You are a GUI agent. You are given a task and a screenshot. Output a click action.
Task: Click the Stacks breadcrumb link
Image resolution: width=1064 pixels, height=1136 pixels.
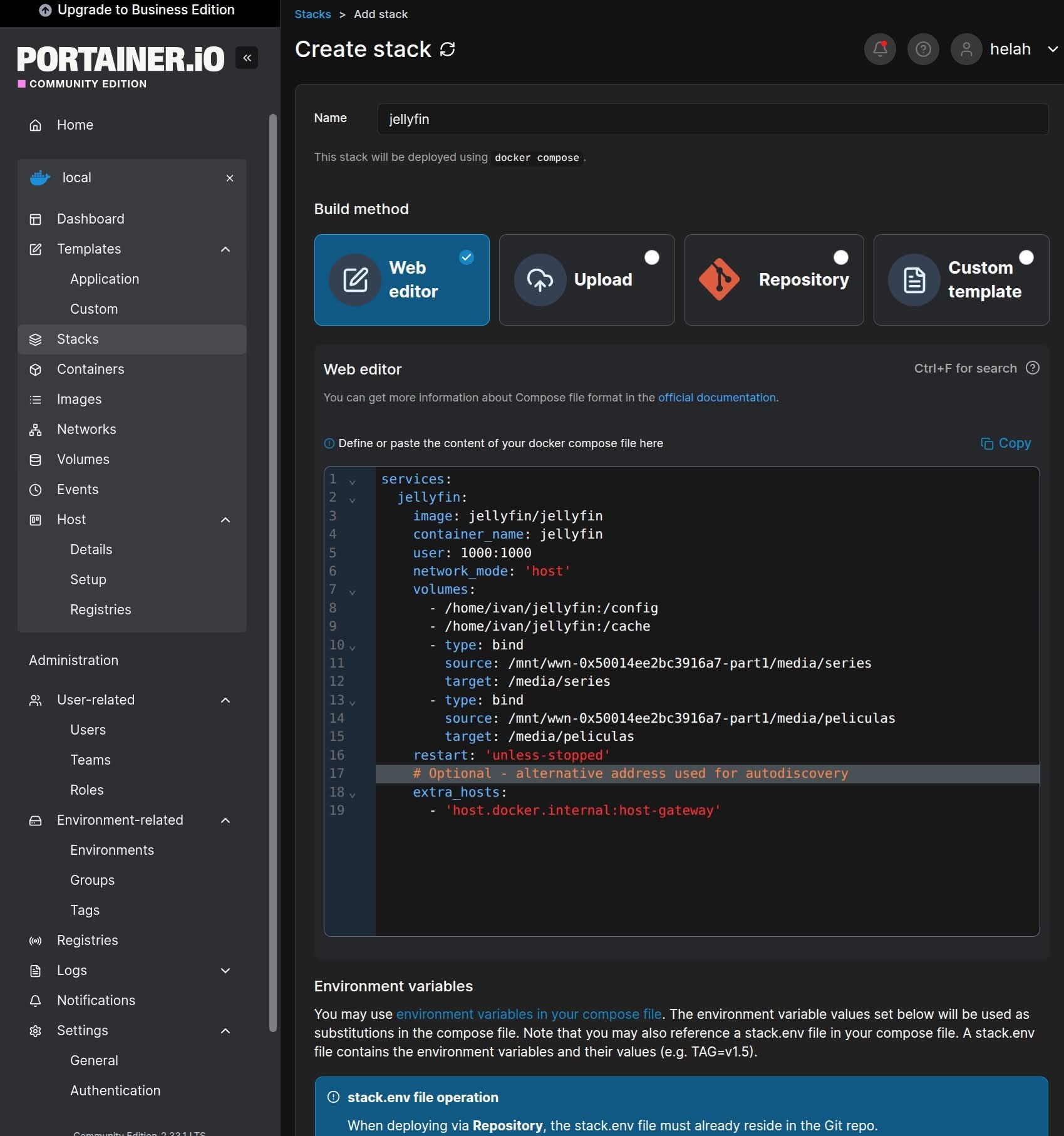coord(312,14)
